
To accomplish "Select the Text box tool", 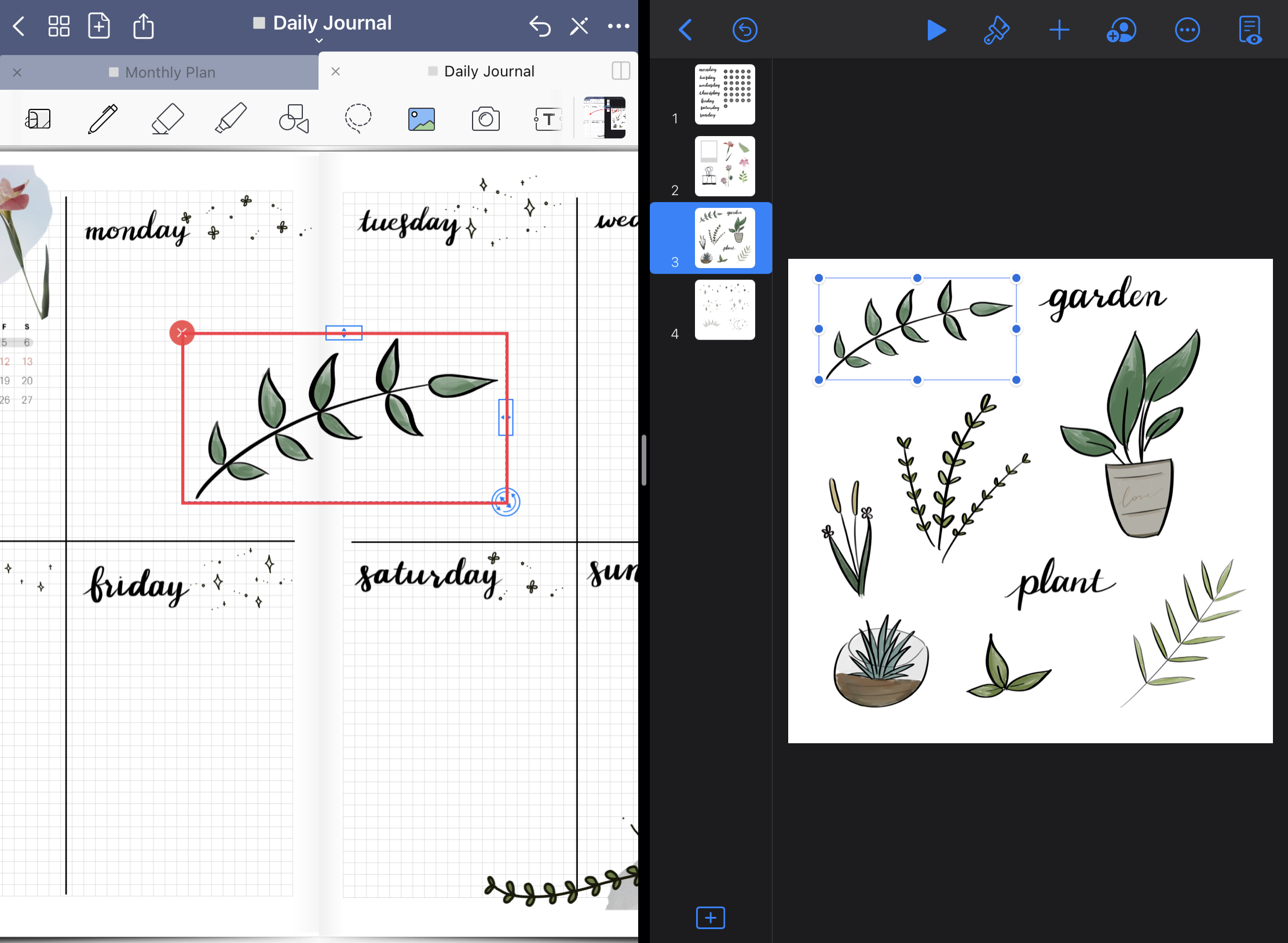I will pos(547,119).
